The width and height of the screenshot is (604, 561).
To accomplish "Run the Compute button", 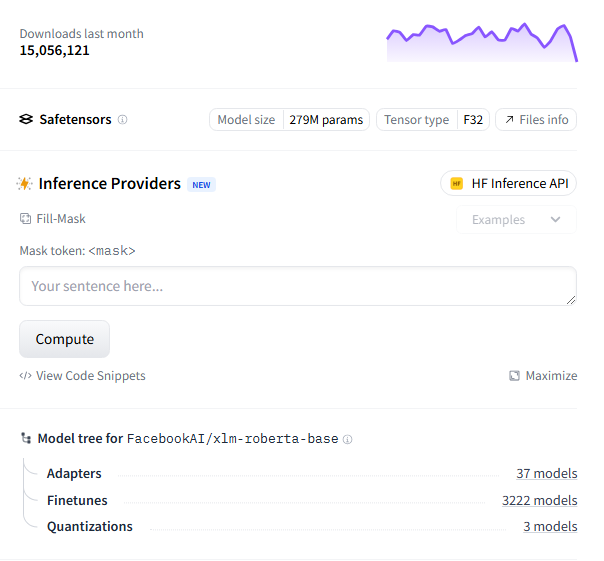I will 64,339.
